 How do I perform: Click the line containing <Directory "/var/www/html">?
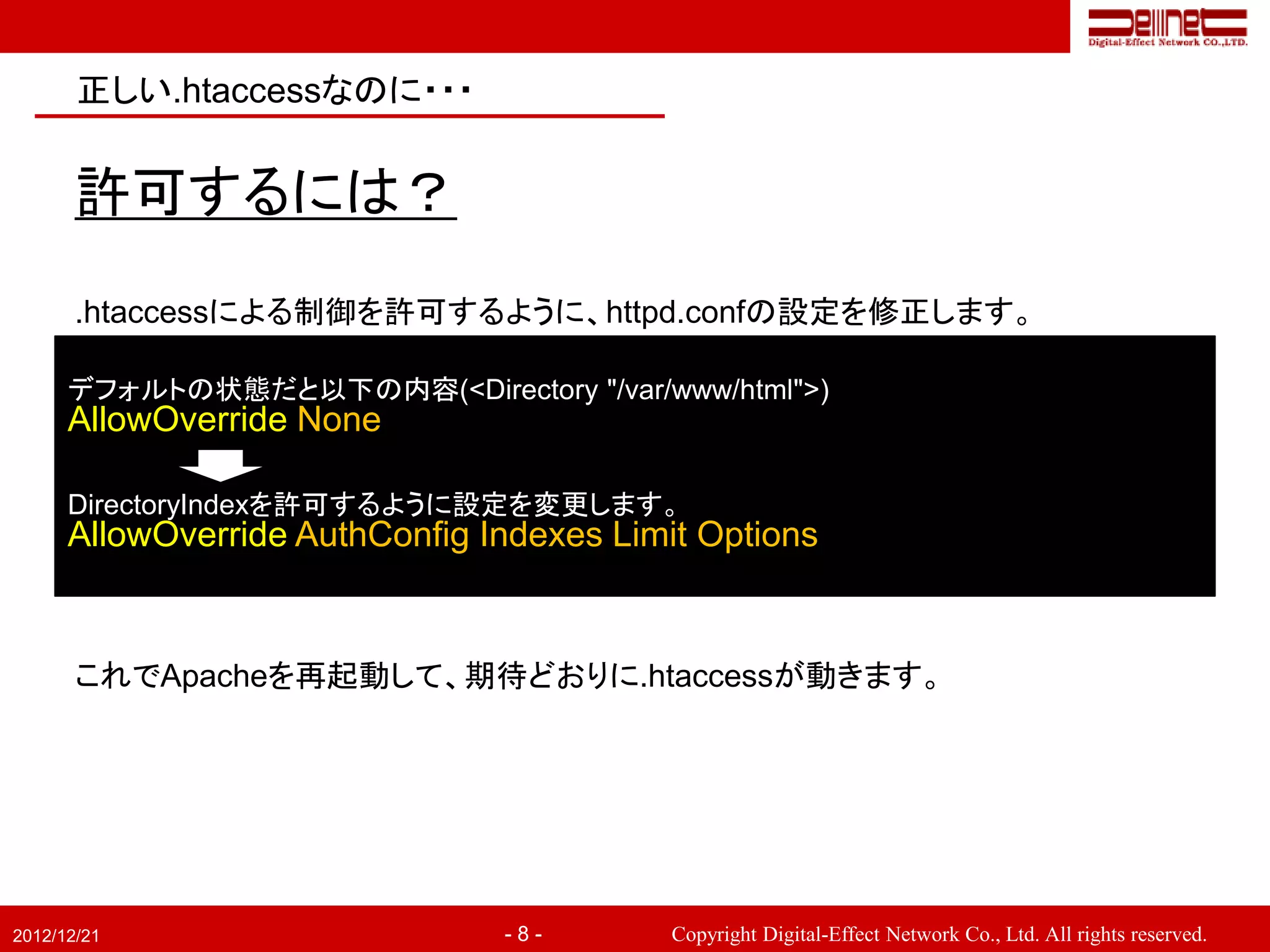448,390
